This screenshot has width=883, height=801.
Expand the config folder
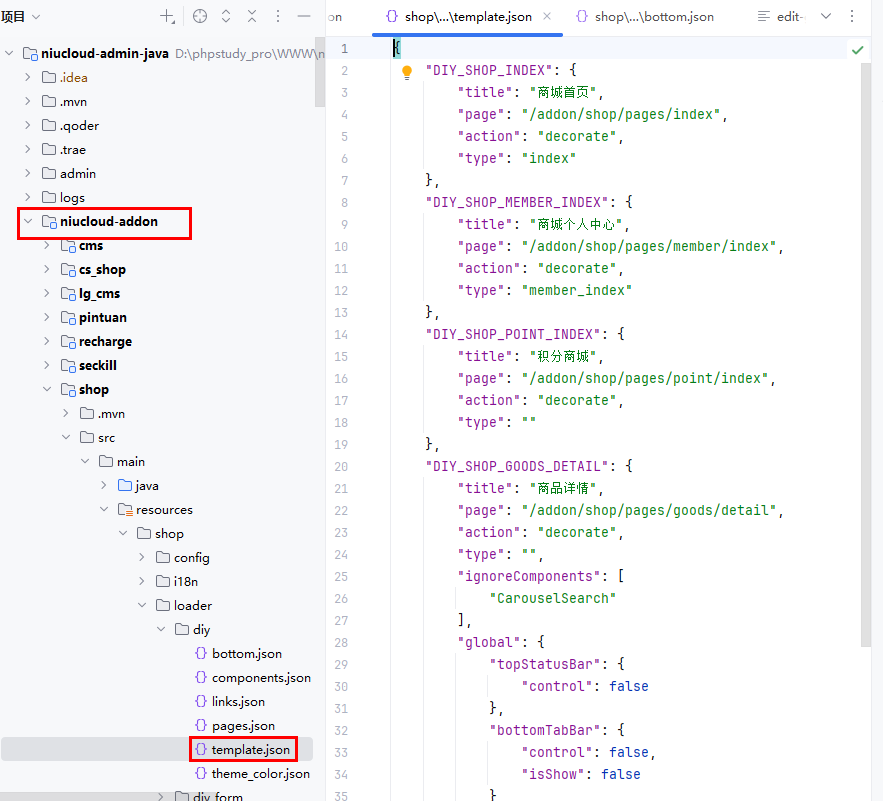(142, 558)
